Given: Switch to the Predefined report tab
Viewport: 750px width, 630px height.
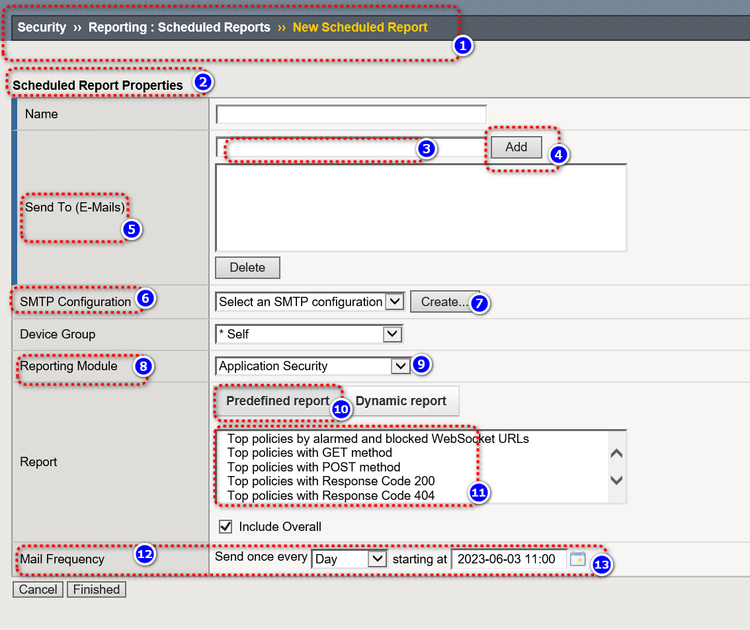Looking at the screenshot, I should pos(277,401).
